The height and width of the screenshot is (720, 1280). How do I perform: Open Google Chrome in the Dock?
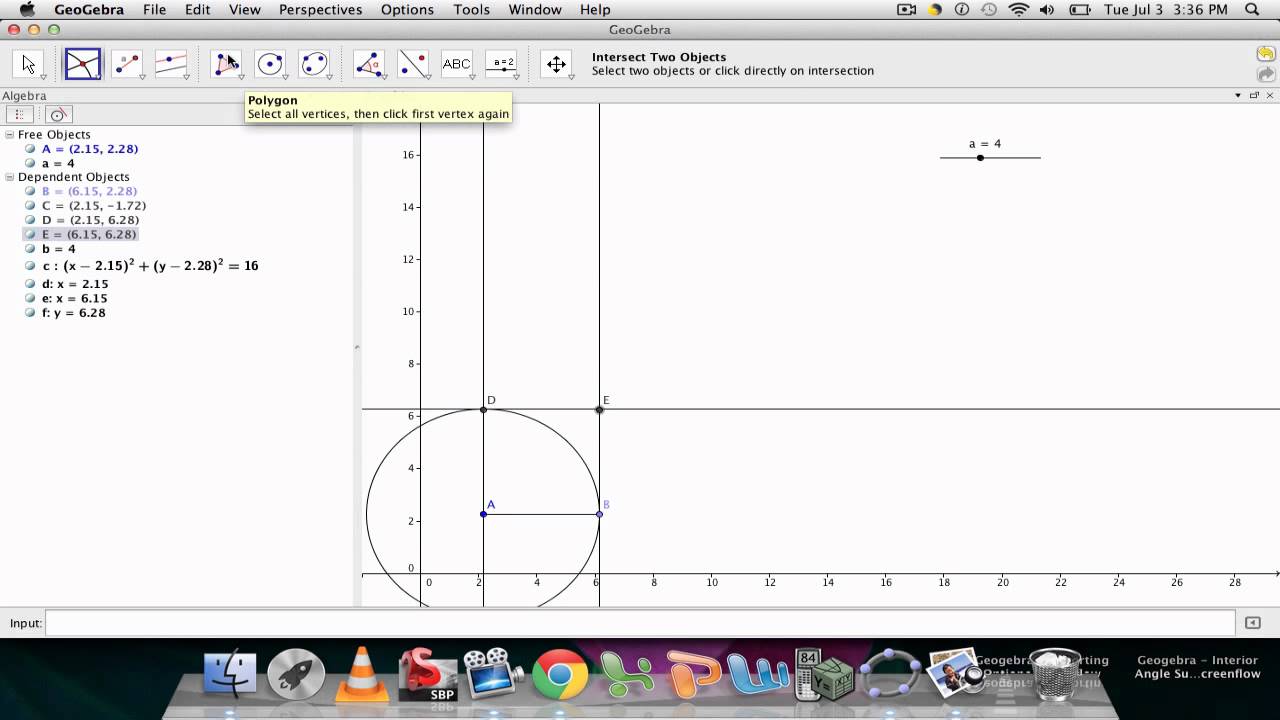click(x=560, y=676)
